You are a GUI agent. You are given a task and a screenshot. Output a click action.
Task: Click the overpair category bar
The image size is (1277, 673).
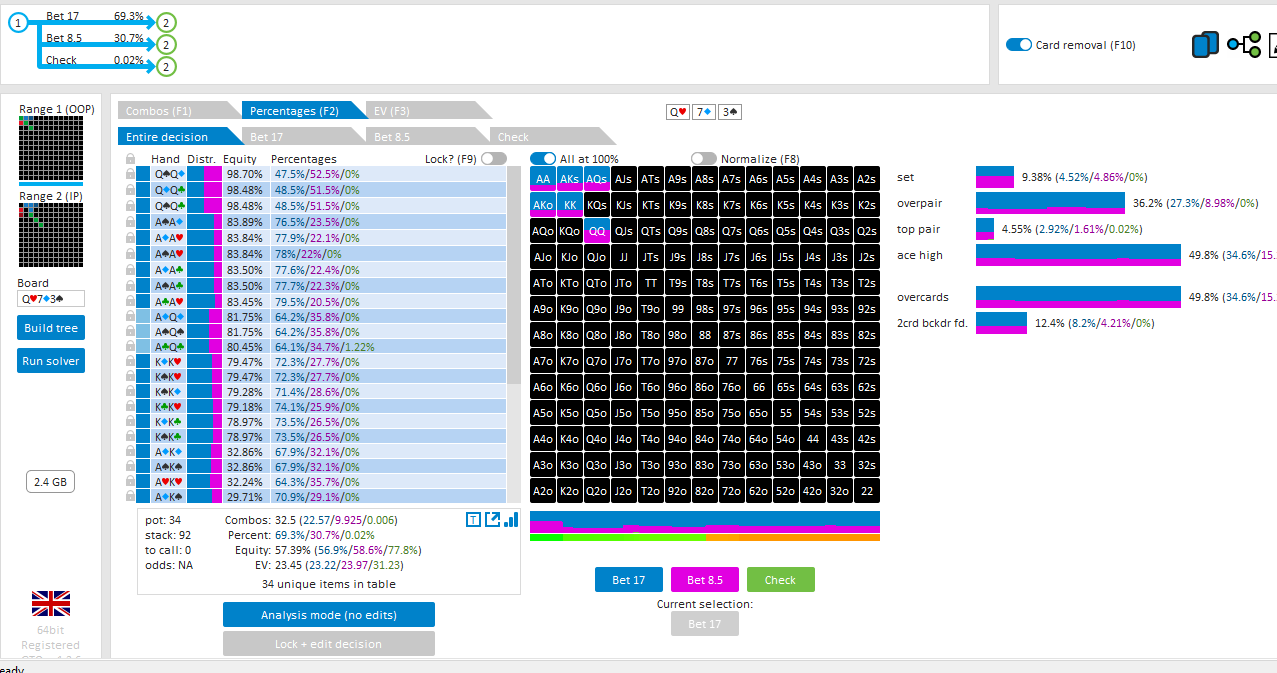pos(1050,202)
